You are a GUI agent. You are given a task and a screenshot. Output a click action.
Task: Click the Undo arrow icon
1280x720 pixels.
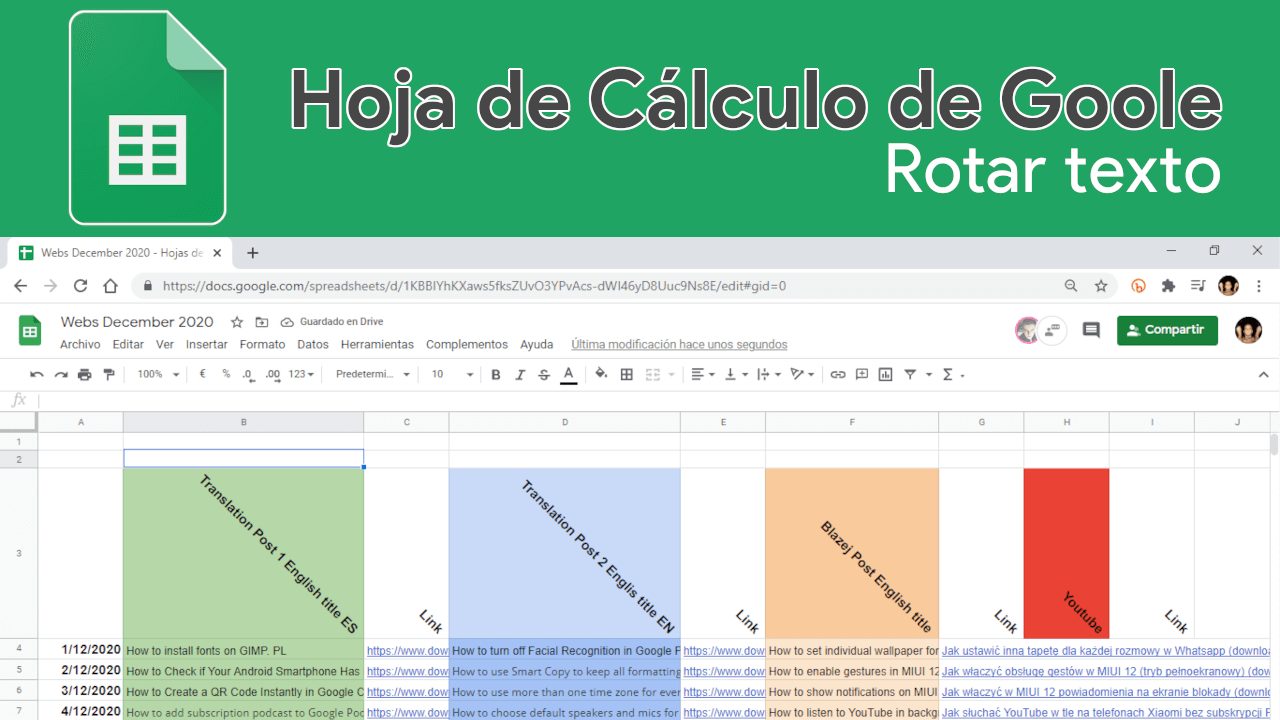click(37, 374)
